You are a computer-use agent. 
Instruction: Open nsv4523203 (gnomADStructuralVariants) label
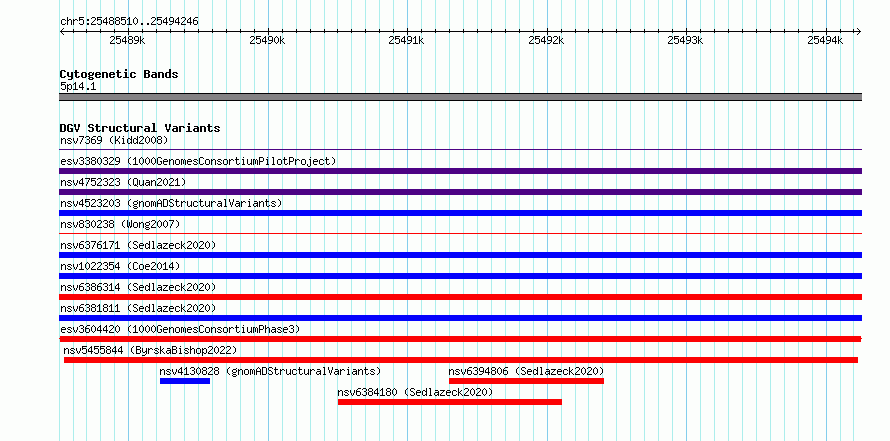pos(171,203)
